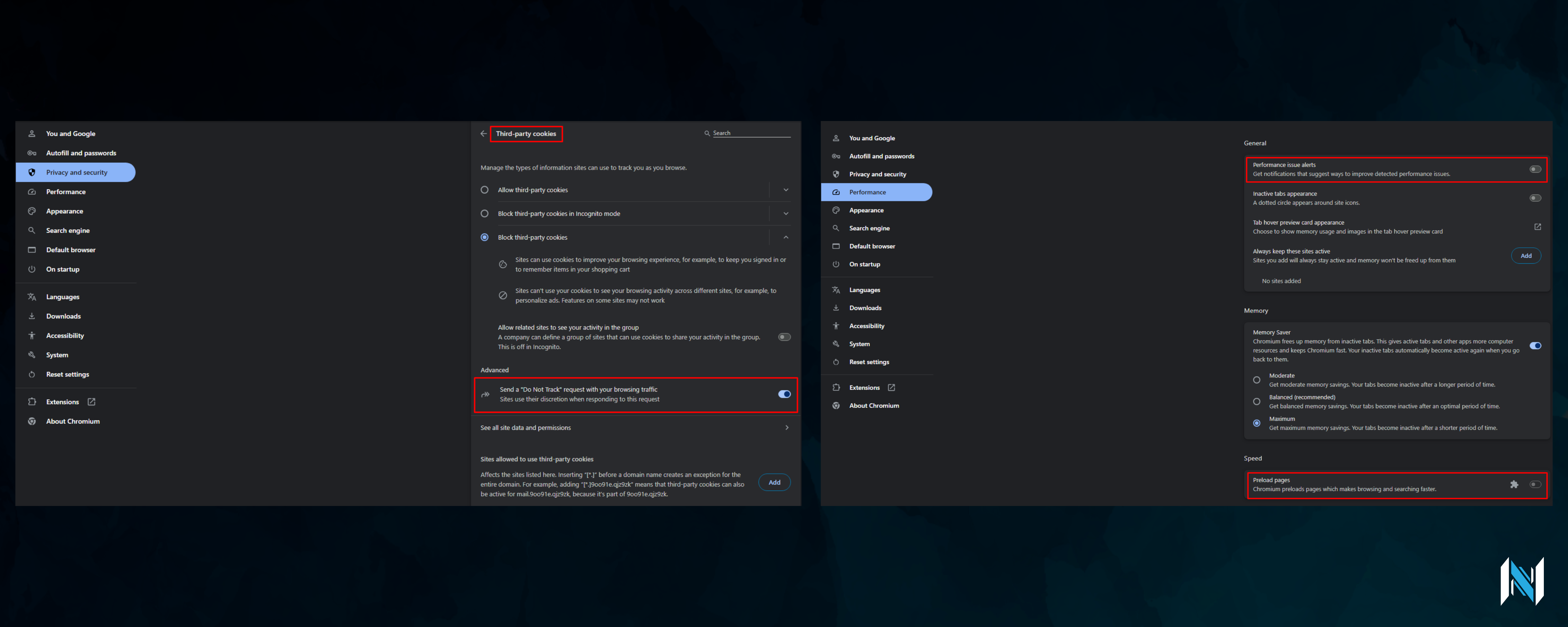1568x627 pixels.
Task: Open Tab hover preview card external link icon
Action: (1537, 227)
